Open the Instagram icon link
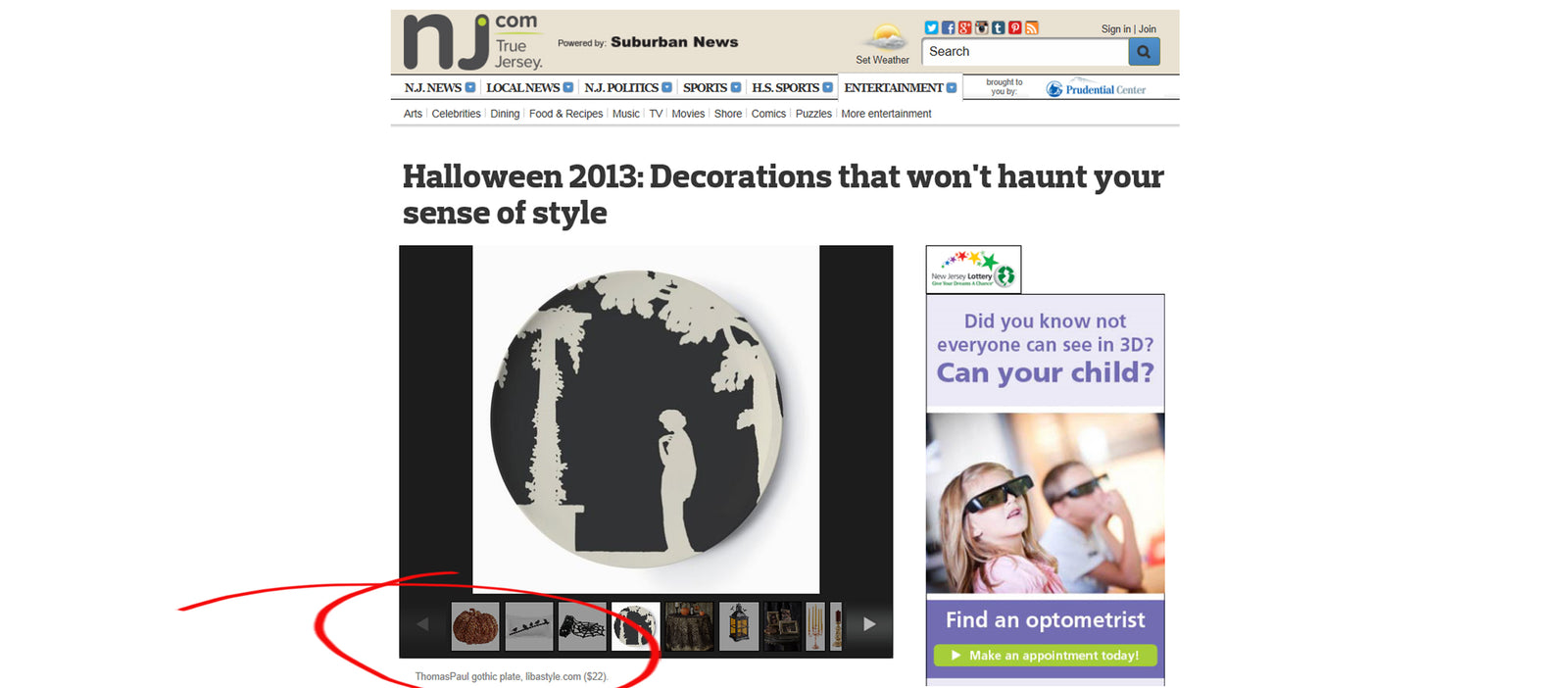The width and height of the screenshot is (1568, 688). pos(981,28)
